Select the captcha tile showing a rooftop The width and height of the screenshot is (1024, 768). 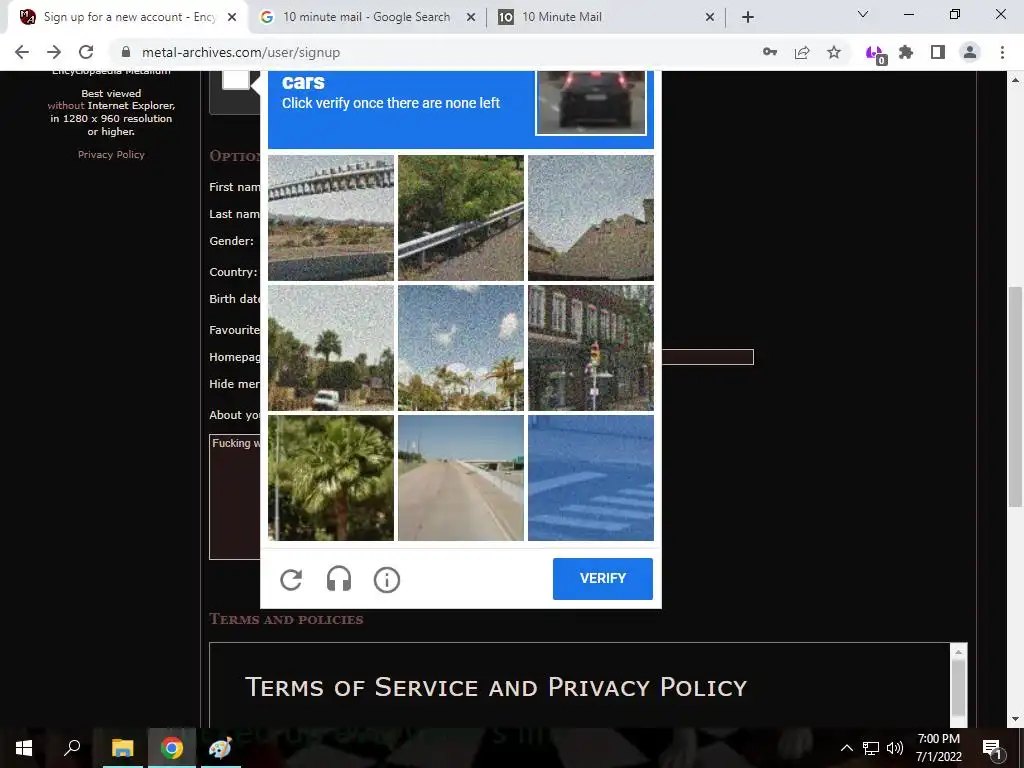591,217
